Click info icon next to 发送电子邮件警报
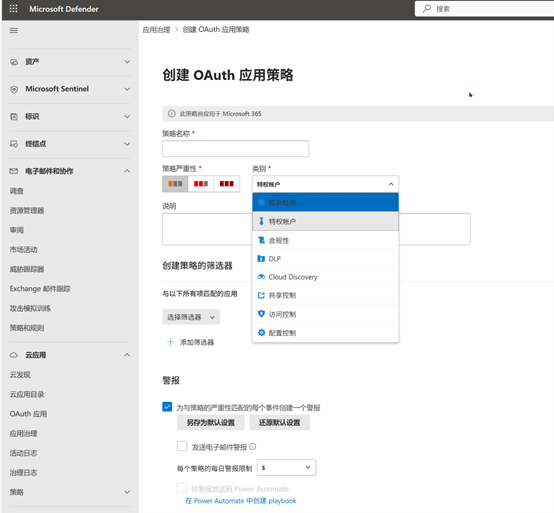 [253, 447]
